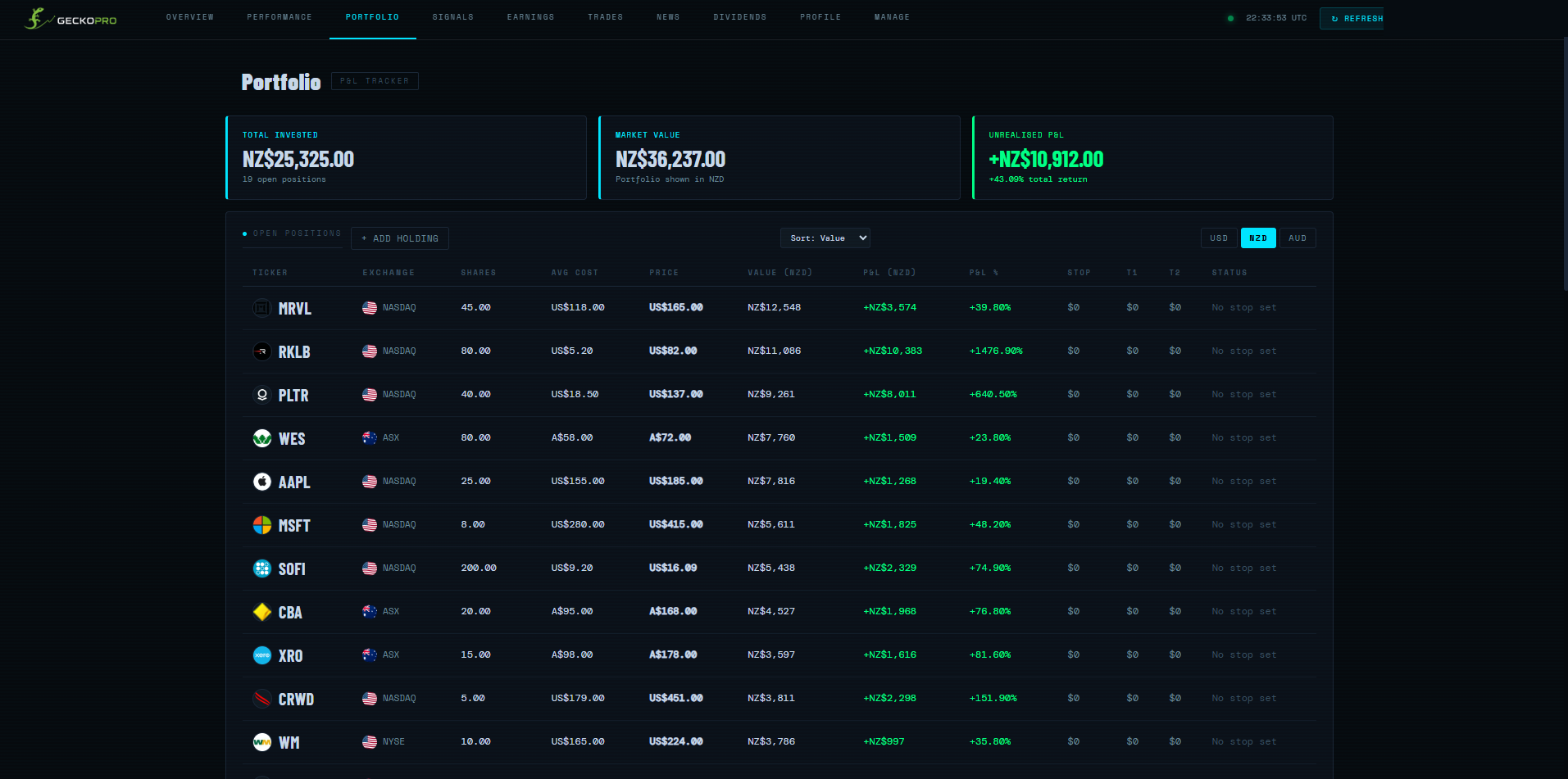Click the AAPL Apple logo icon

click(262, 482)
